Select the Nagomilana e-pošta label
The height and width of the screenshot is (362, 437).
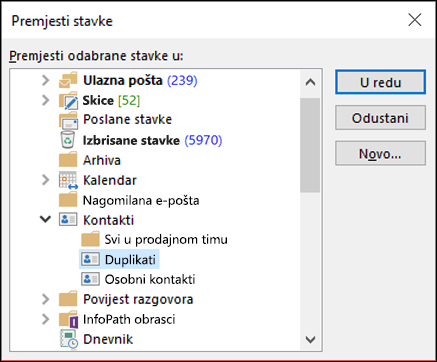tap(141, 200)
